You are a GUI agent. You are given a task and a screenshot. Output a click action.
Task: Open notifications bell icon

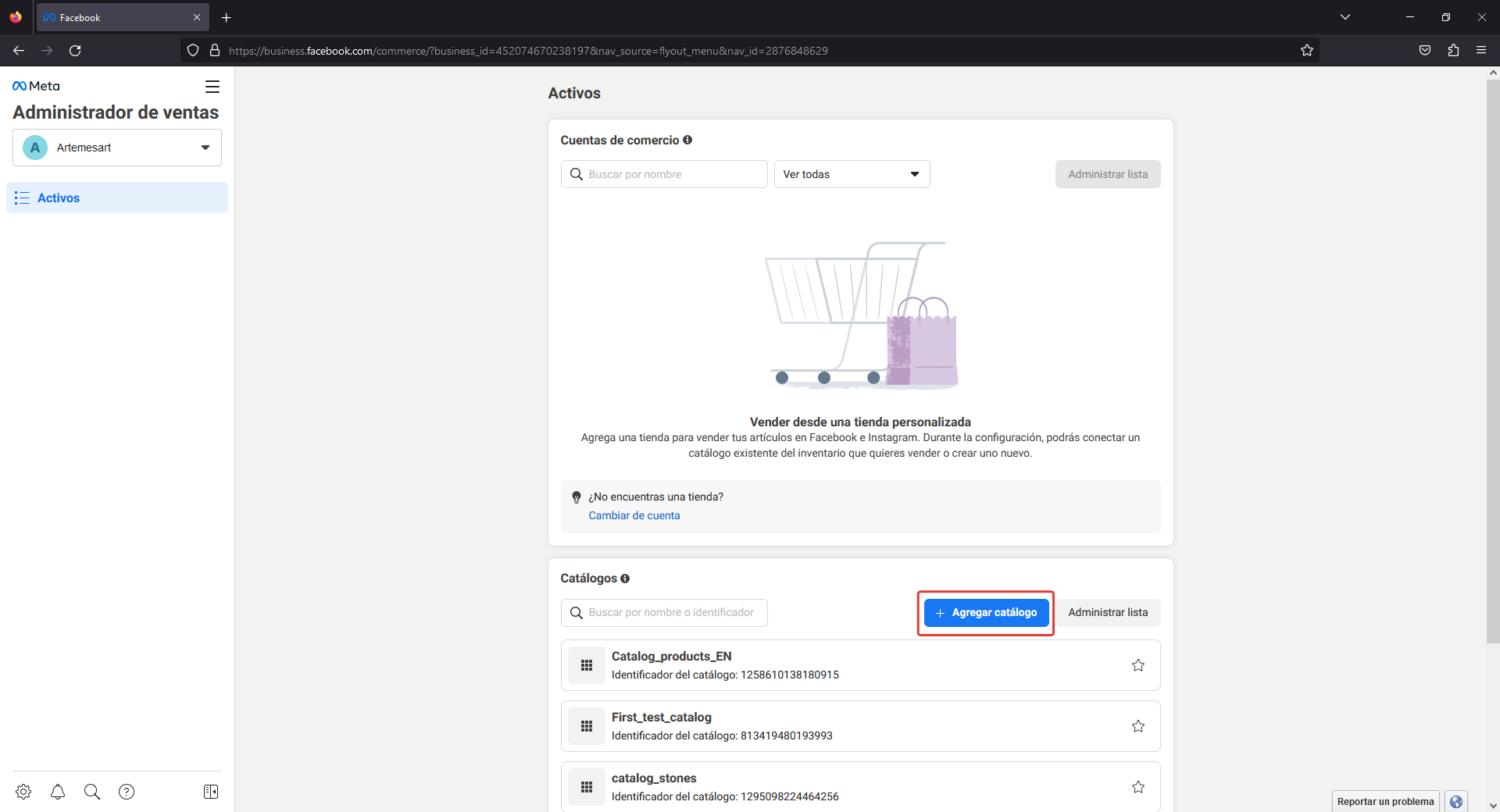58,792
